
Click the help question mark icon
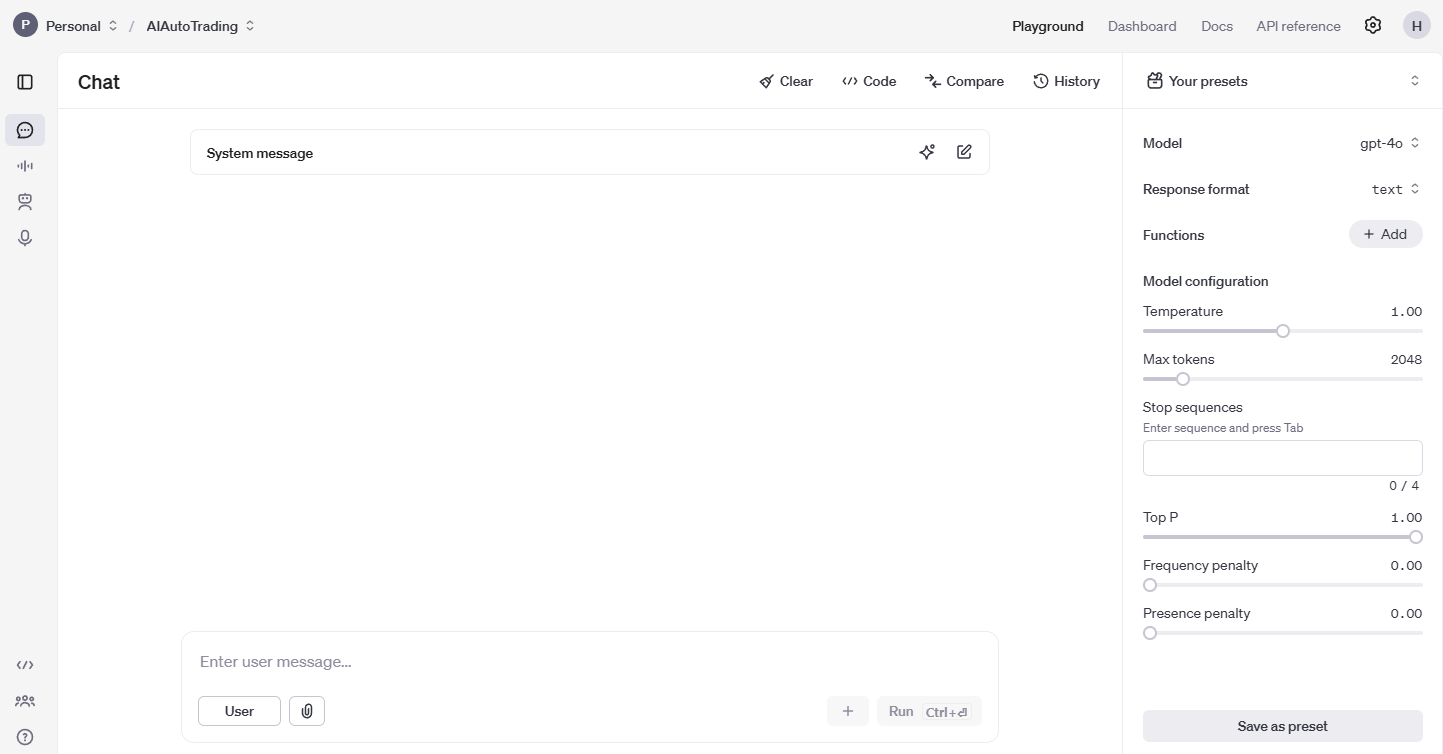pos(25,737)
